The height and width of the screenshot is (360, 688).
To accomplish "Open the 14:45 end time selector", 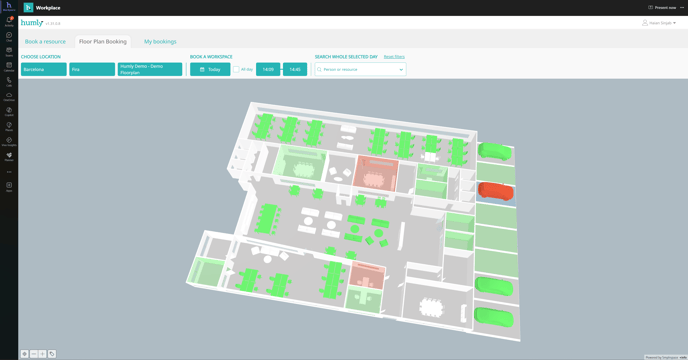I will 295,69.
